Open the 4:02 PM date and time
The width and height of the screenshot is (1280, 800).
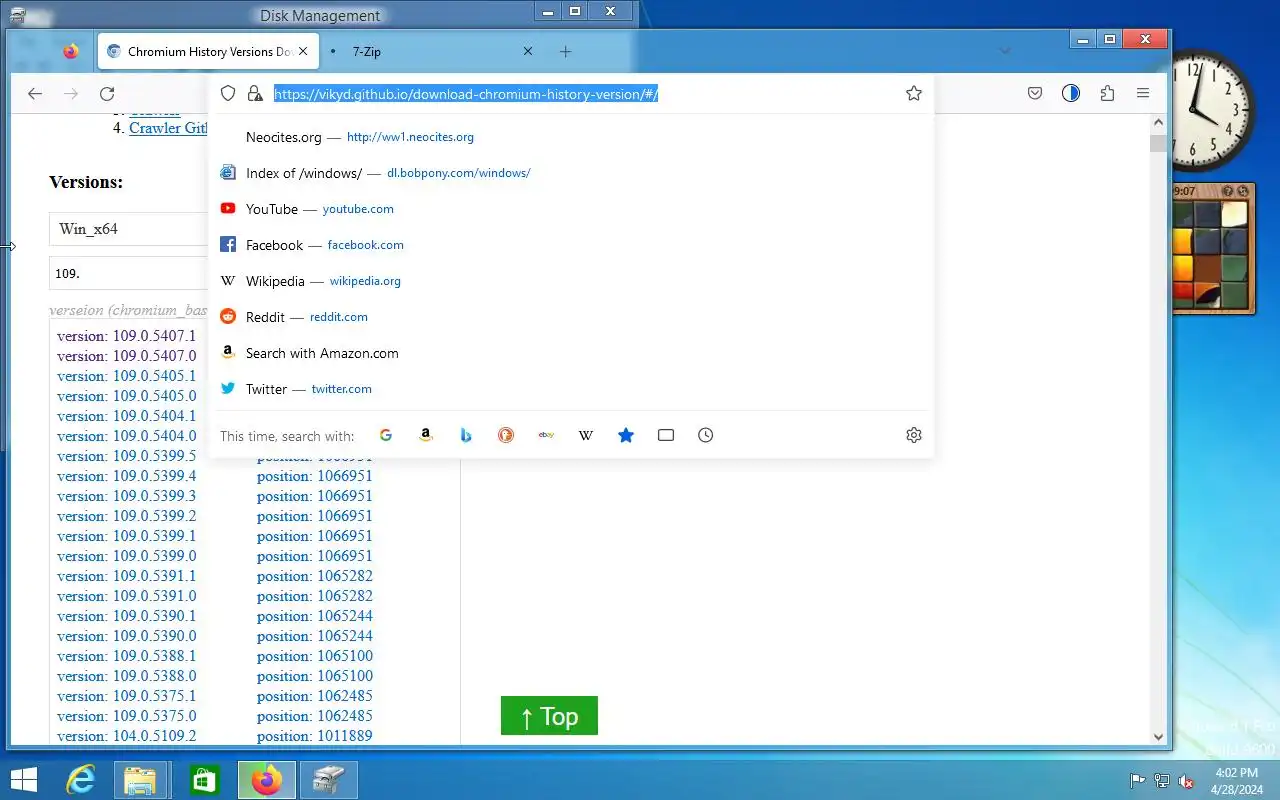[1237, 780]
